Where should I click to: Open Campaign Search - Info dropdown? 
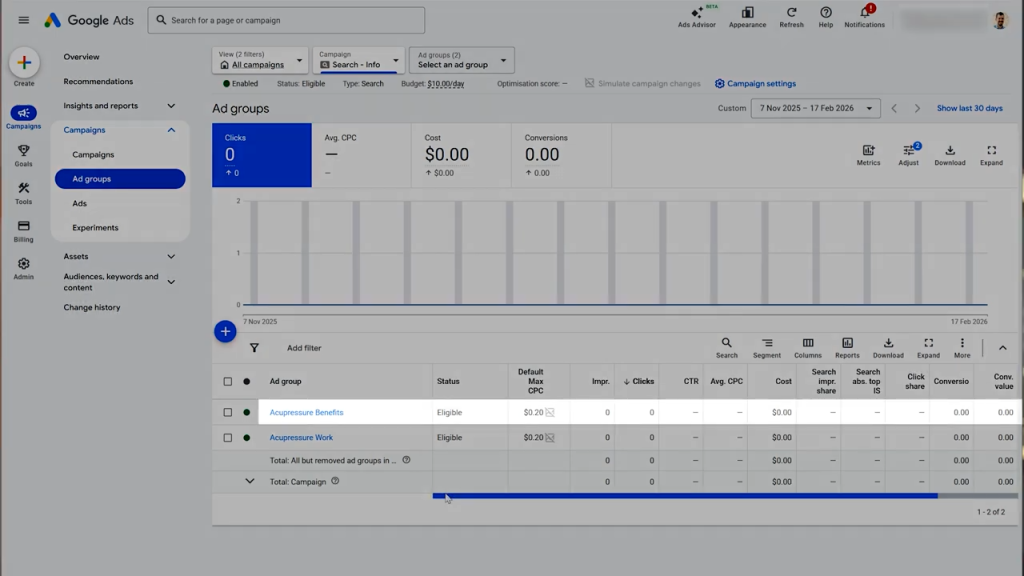pyautogui.click(x=359, y=60)
